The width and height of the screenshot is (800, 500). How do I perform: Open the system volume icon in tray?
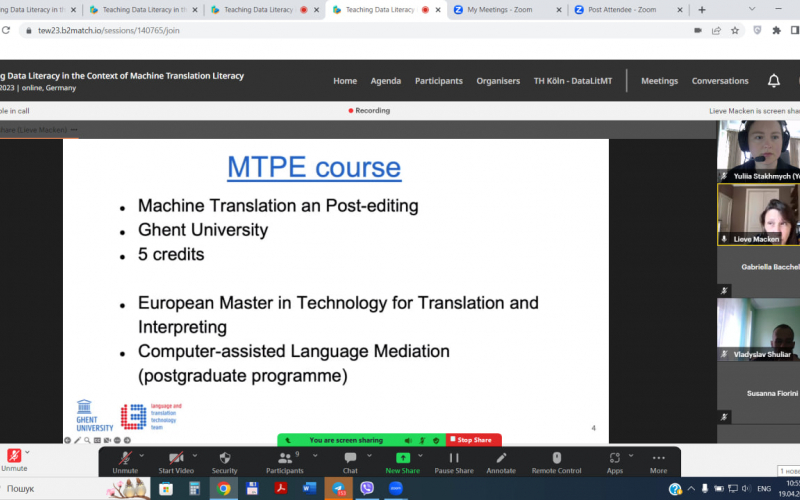tap(746, 489)
